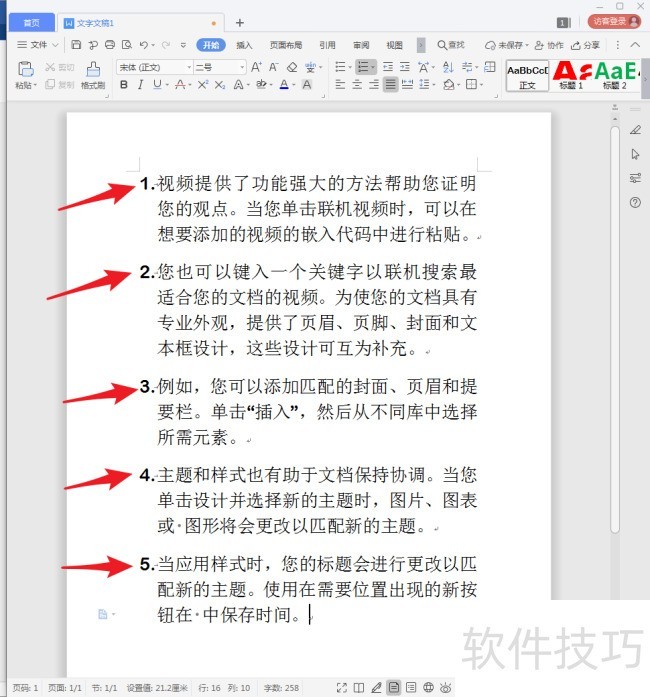Toggle Bold formatting
The height and width of the screenshot is (697, 650).
124,85
